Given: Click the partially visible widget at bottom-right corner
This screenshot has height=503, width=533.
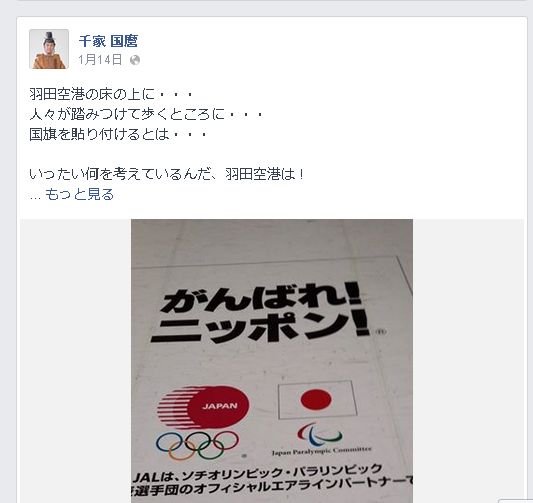Looking at the screenshot, I should (x=515, y=501).
